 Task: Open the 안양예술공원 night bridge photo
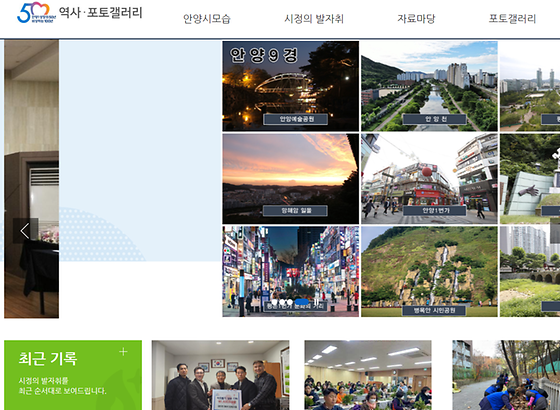pyautogui.click(x=291, y=86)
